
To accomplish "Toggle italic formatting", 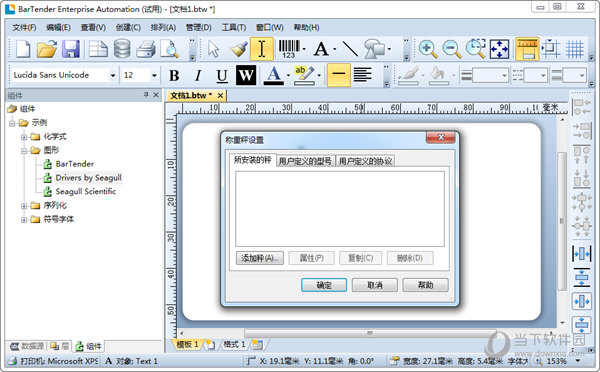I will (x=198, y=75).
